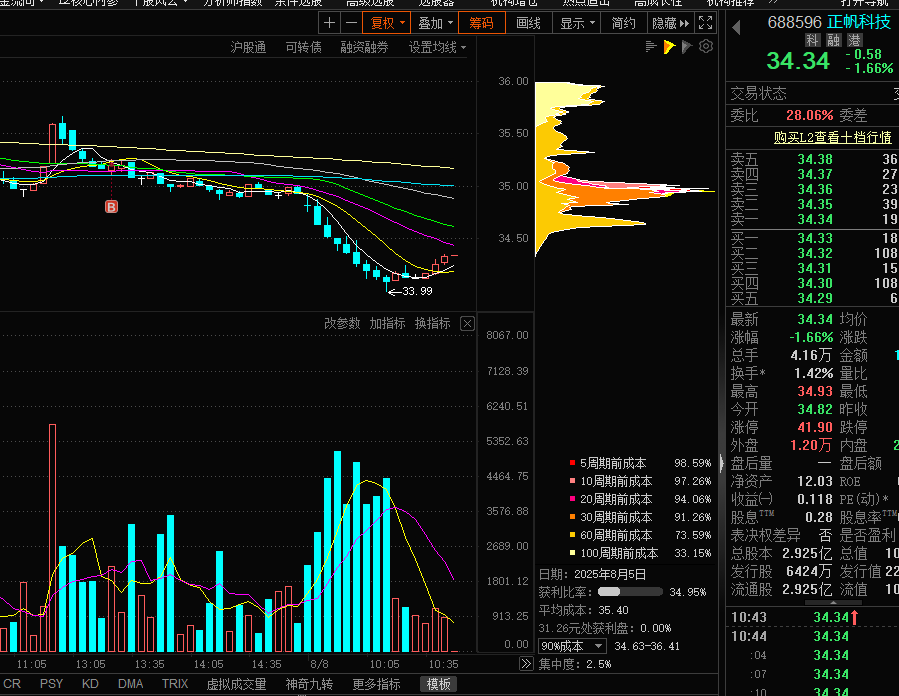Screen dimensions: 899x696
Task: Go to previous stock with left arrow
Action: [737, 27]
